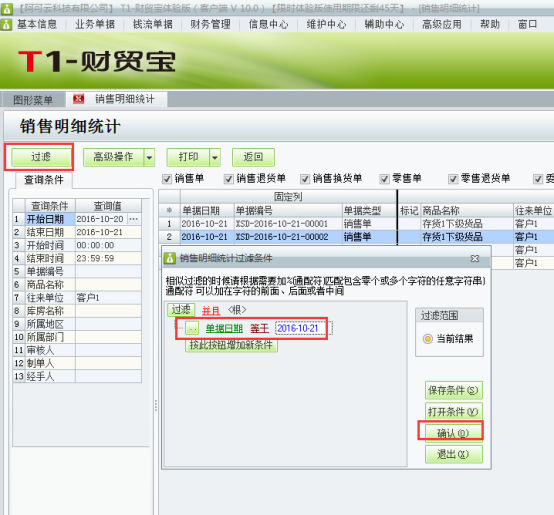Click 按此按钮增加新条件 button
The width and height of the screenshot is (554, 515).
pos(231,345)
